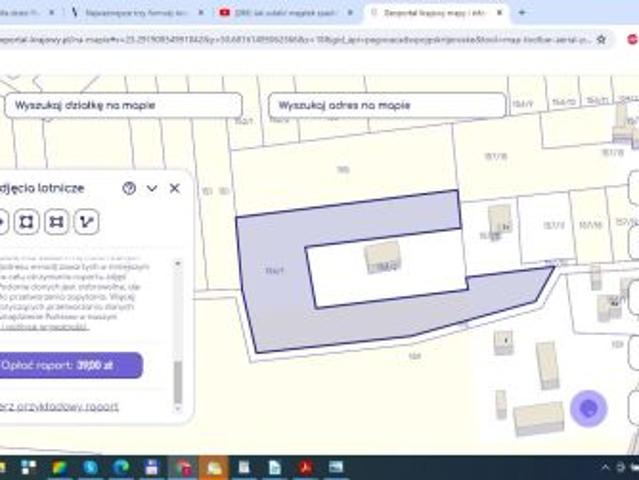Viewport: 639px width, 480px height.
Task: Open the document file taskbar icon
Action: coord(275,467)
